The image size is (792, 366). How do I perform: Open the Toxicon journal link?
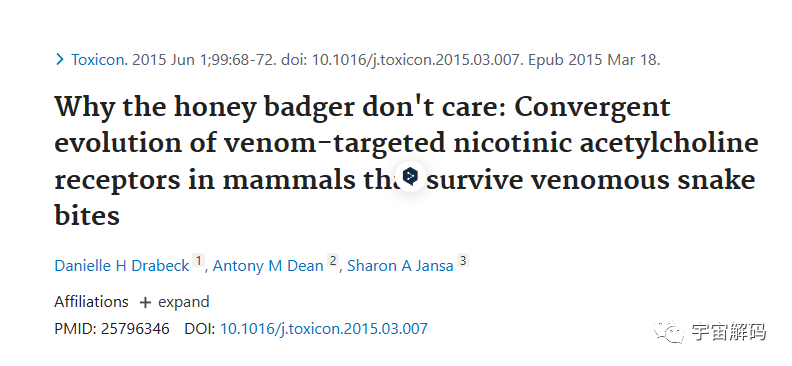click(100, 60)
